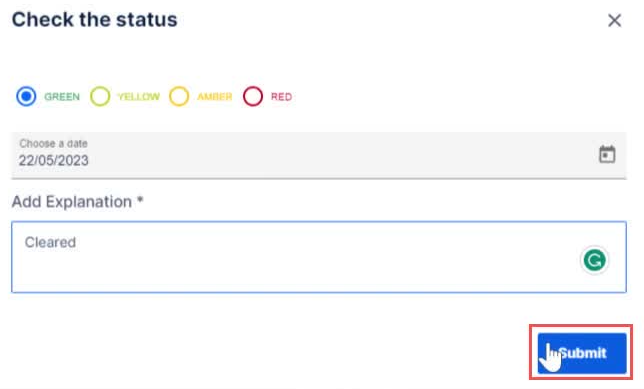This screenshot has height=389, width=644.
Task: Open the calendar date picker icon
Action: coord(607,154)
